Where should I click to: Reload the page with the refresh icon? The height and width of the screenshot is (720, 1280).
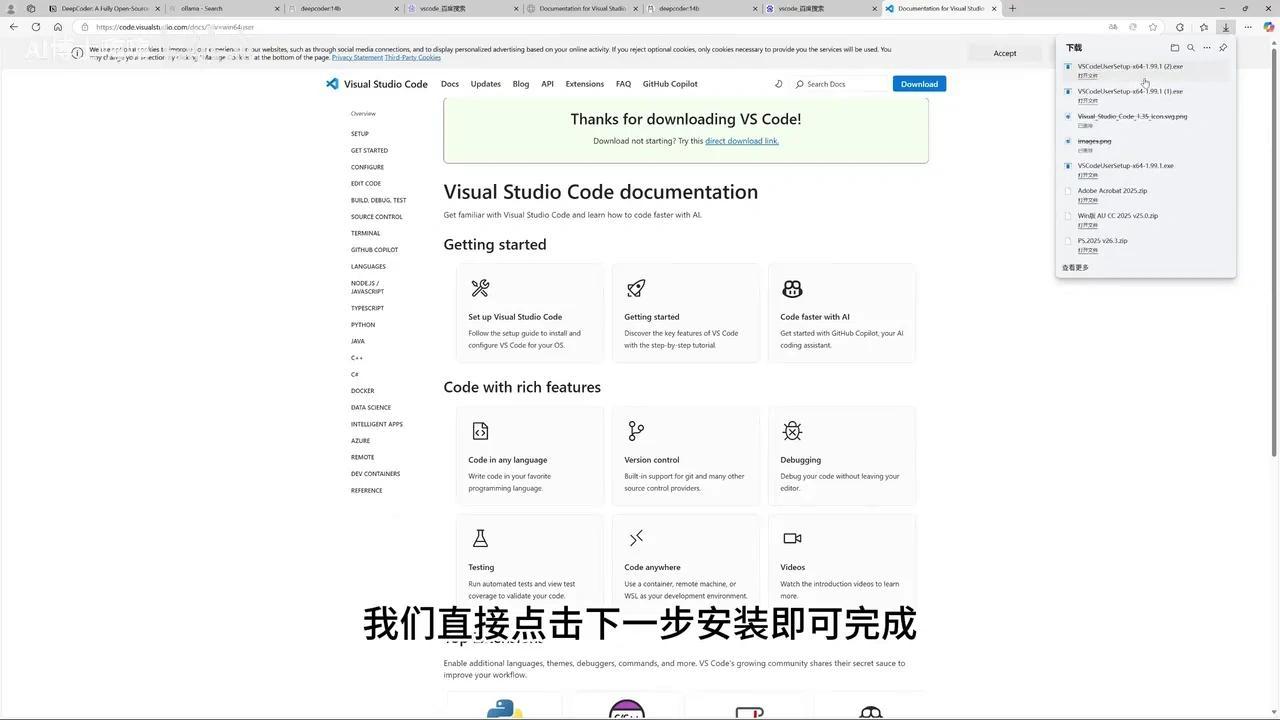[36, 27]
